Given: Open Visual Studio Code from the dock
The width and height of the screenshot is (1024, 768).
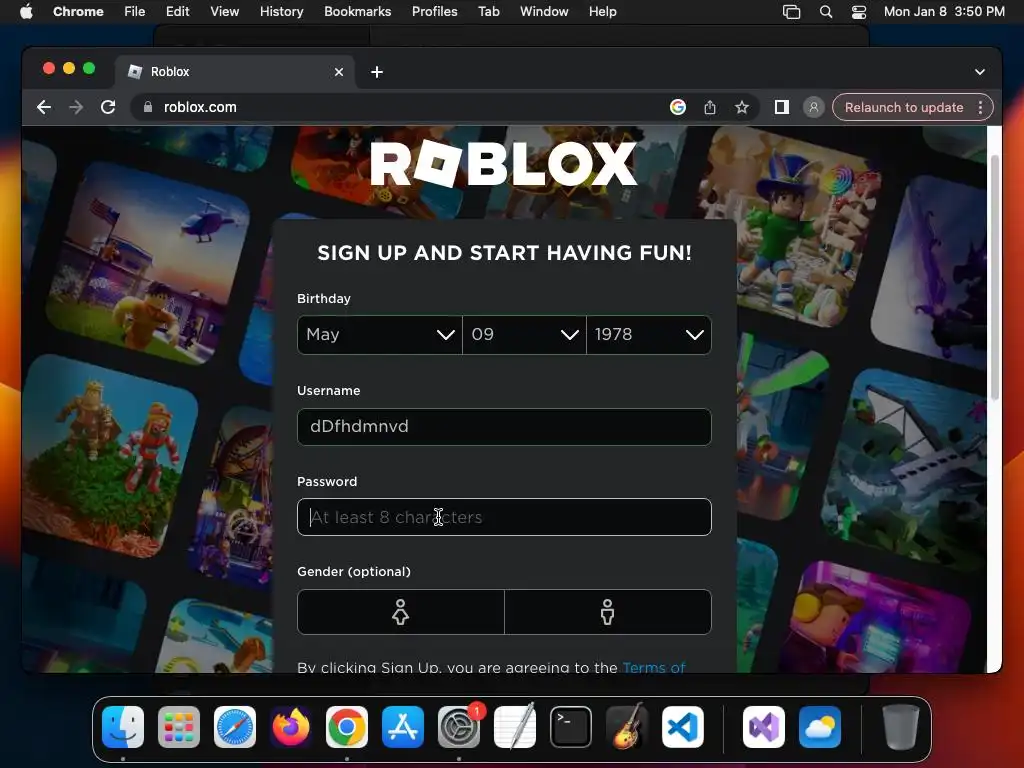Looking at the screenshot, I should [x=683, y=727].
